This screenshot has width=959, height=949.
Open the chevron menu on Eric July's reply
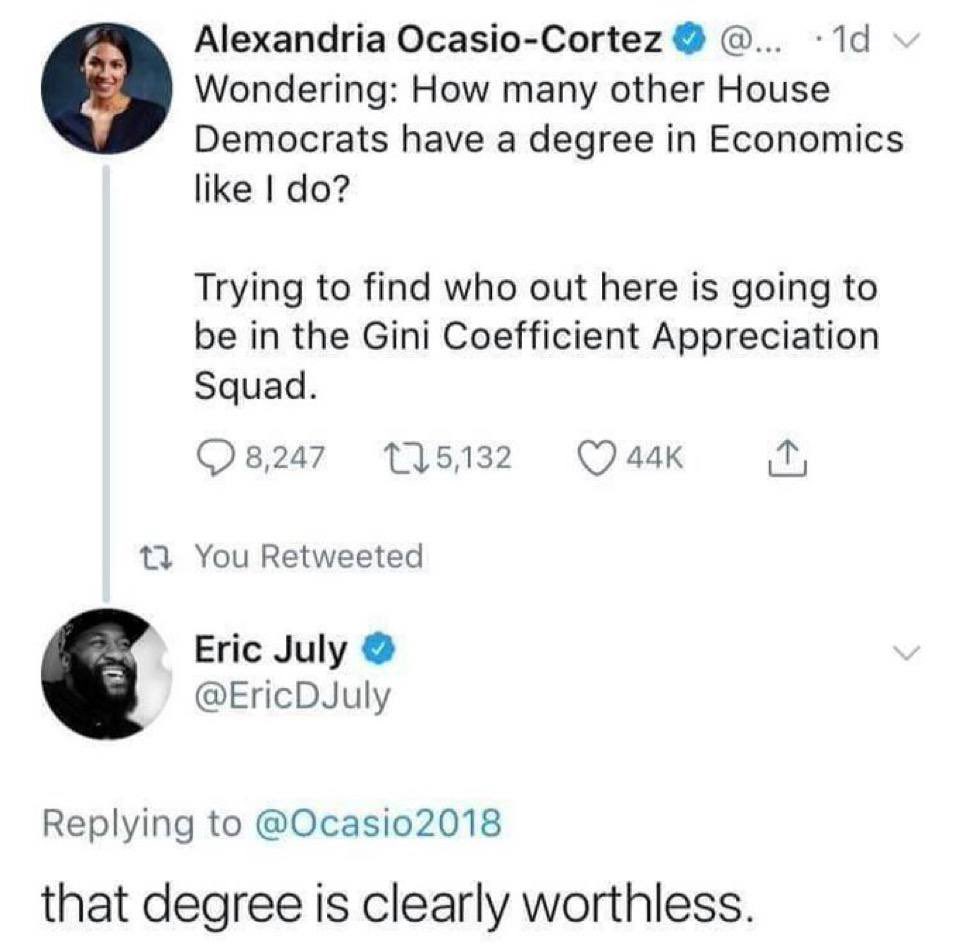tap(905, 653)
